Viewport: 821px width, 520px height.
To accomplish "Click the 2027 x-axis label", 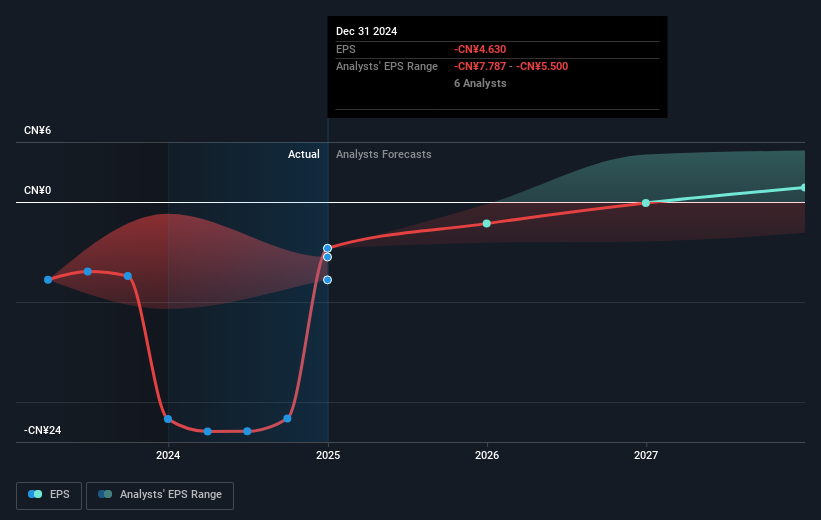I will [x=646, y=455].
